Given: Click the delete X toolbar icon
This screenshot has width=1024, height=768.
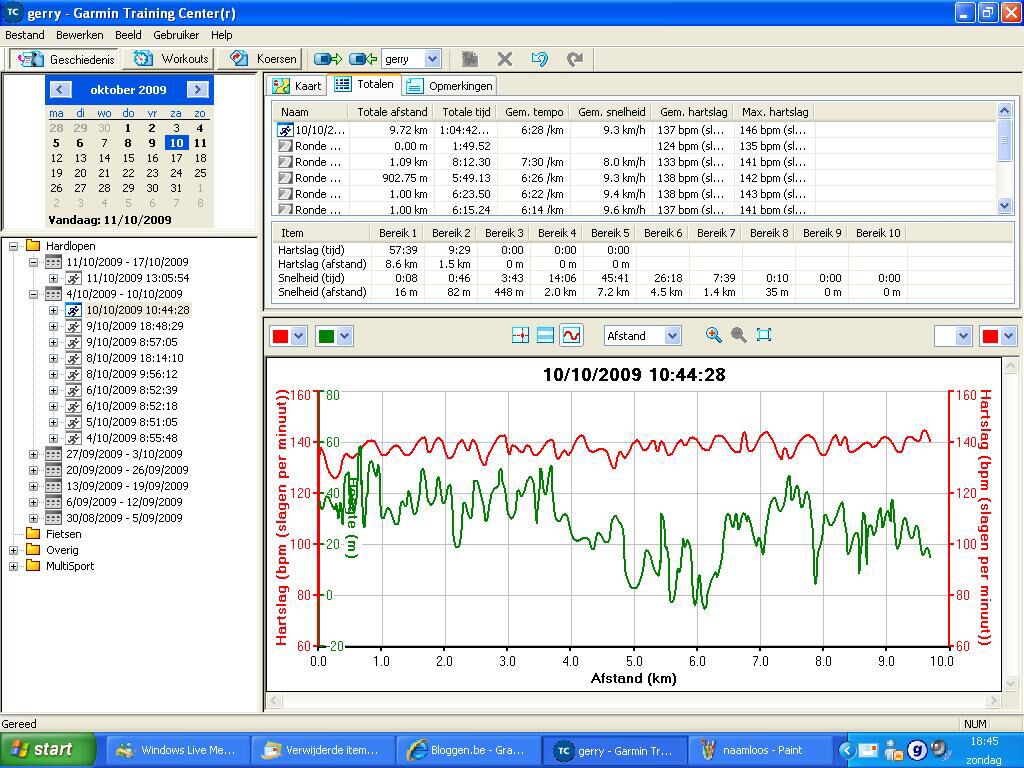Looking at the screenshot, I should pos(505,59).
